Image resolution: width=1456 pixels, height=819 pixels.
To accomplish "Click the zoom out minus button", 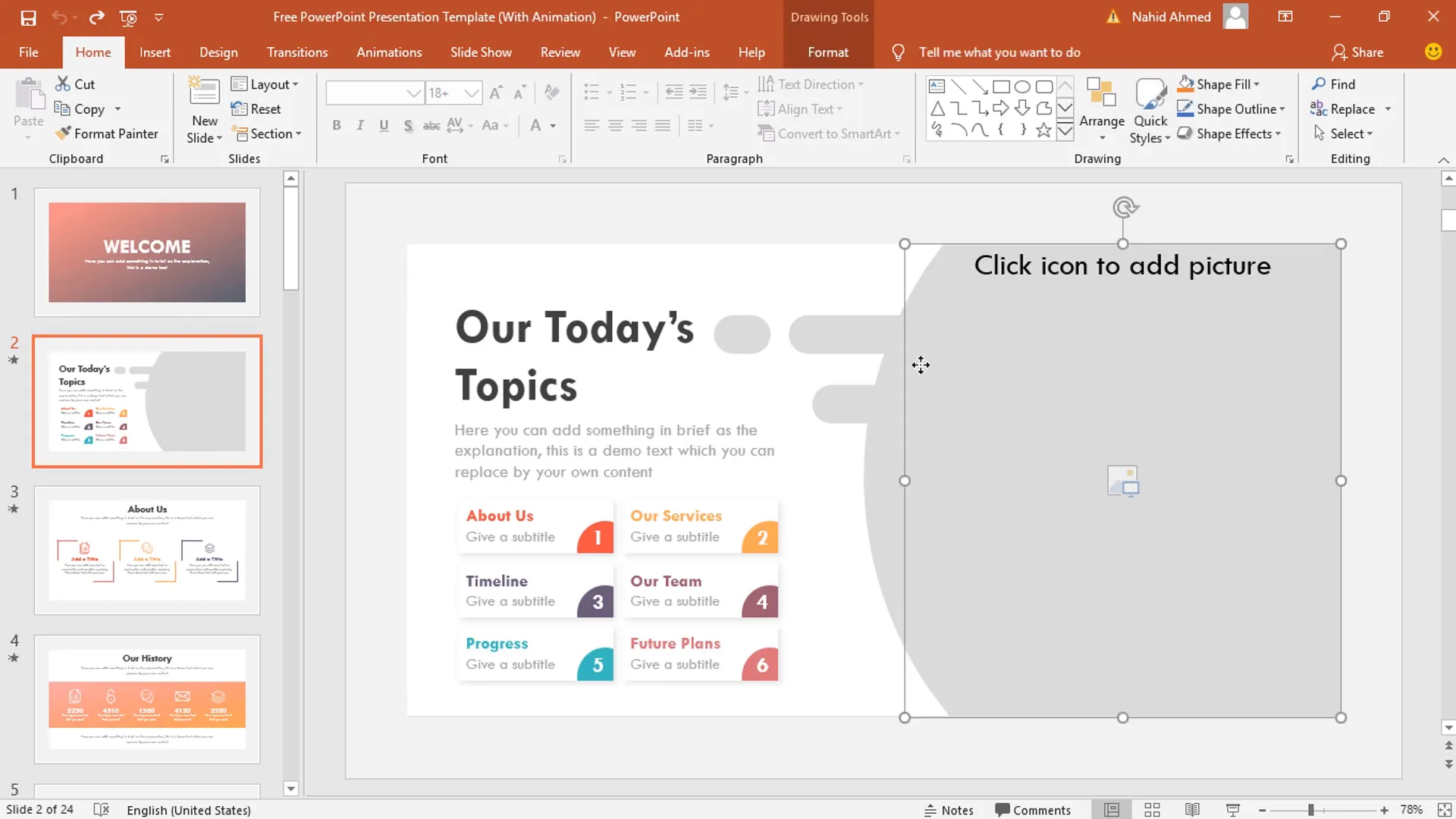I will click(x=1262, y=810).
